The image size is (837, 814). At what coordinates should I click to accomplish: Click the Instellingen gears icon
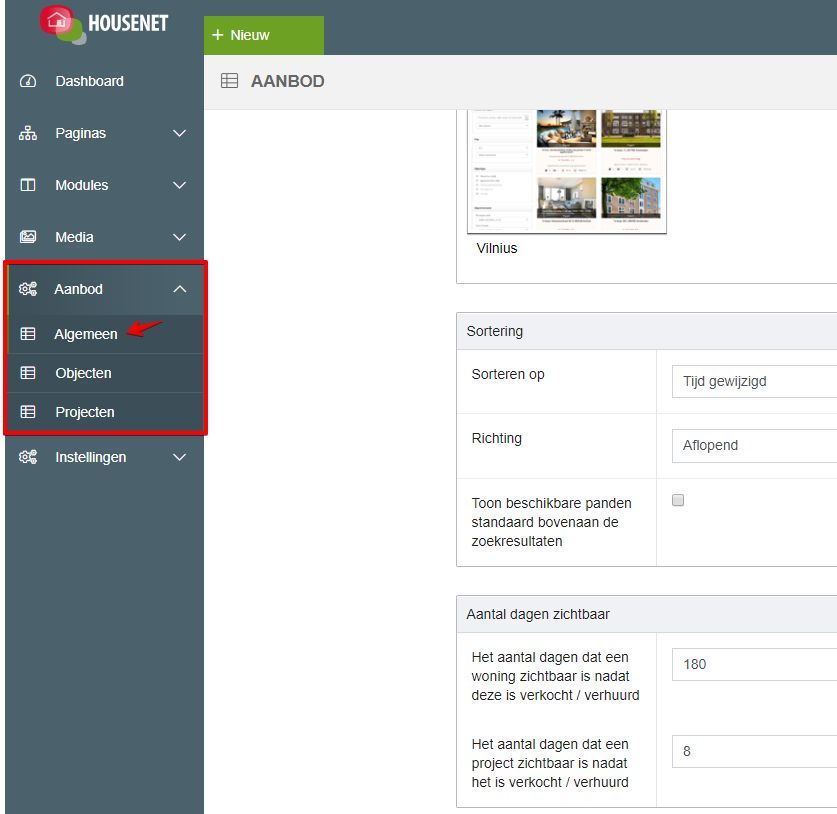[x=28, y=457]
